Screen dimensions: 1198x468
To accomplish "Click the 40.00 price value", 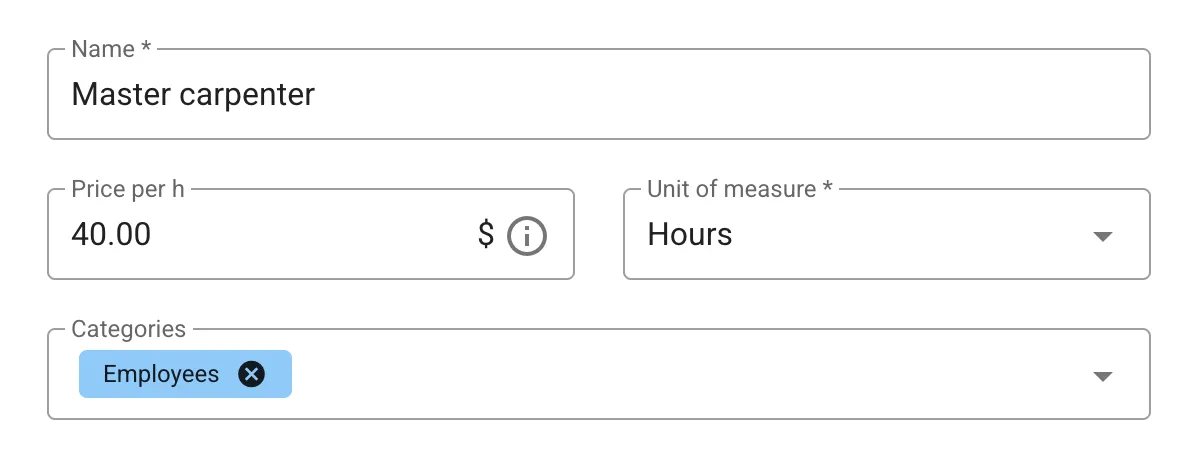I will tap(111, 234).
